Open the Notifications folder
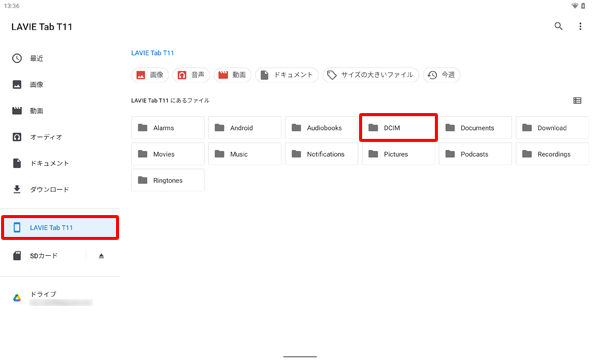Screen dimensions: 600x360 point(321,154)
